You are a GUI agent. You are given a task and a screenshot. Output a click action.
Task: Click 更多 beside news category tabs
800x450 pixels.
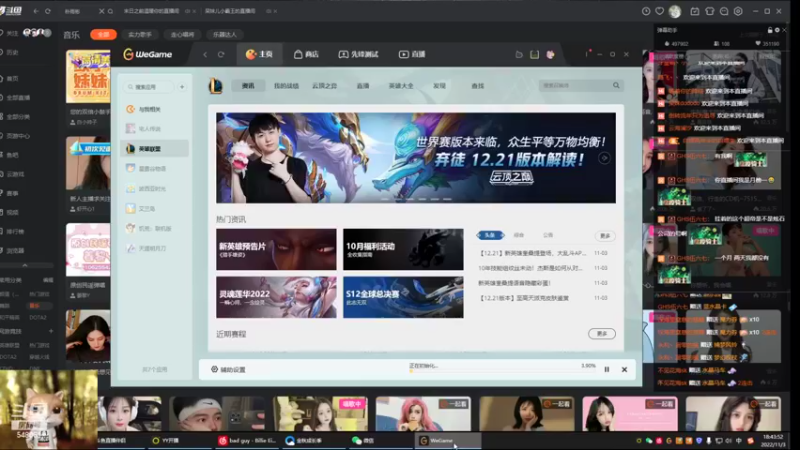coord(605,236)
